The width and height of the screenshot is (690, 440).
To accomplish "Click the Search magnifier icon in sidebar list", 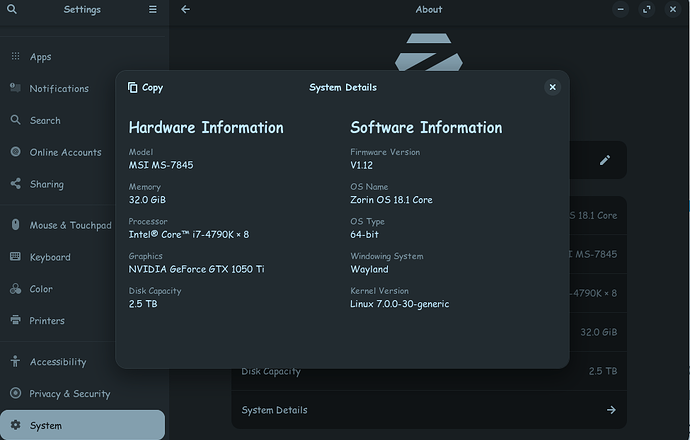I will [x=15, y=120].
